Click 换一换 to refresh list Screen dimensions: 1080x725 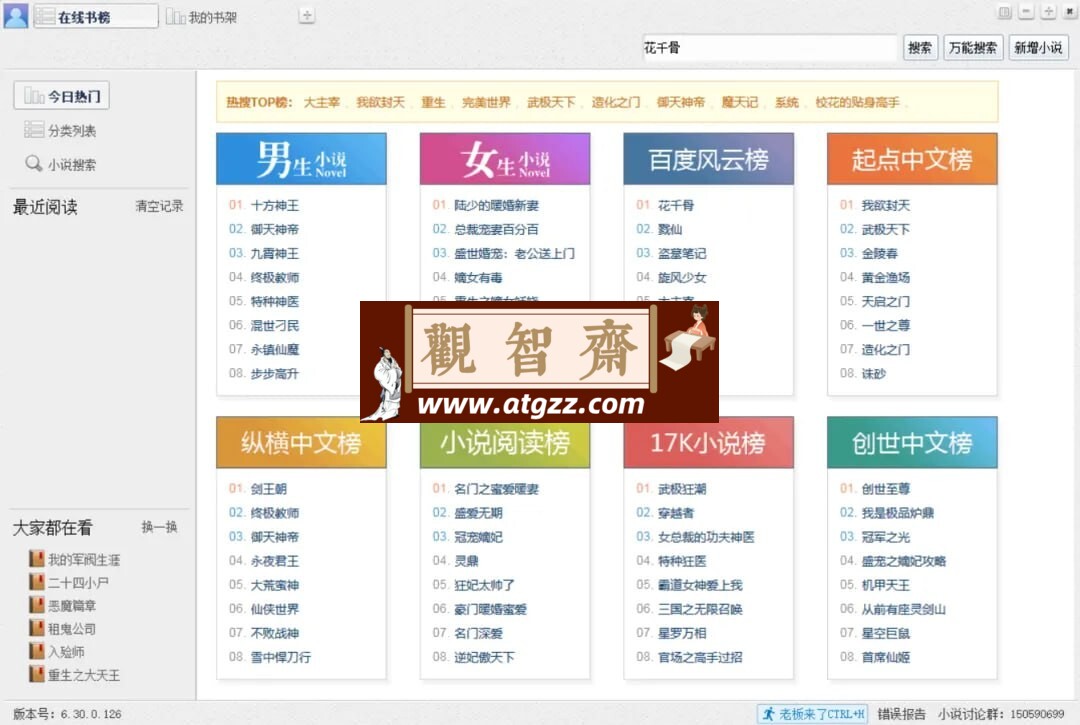click(159, 527)
